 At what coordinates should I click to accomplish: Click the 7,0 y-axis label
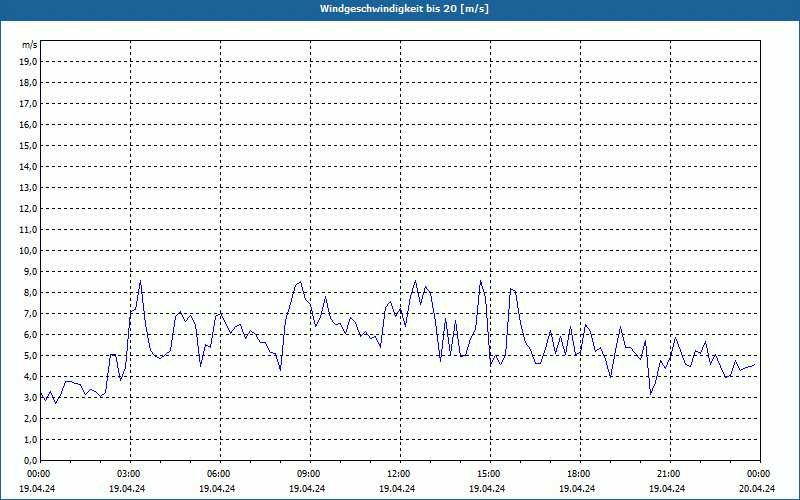[x=31, y=313]
